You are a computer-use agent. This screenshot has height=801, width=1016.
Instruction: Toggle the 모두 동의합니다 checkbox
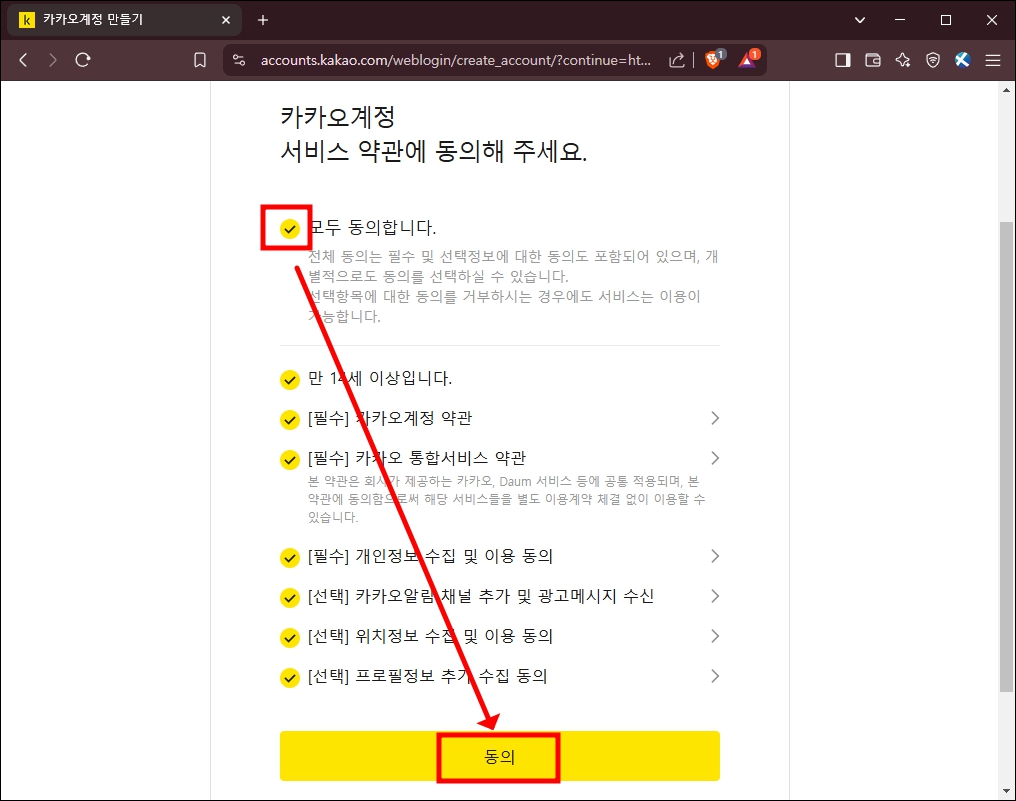pos(290,228)
